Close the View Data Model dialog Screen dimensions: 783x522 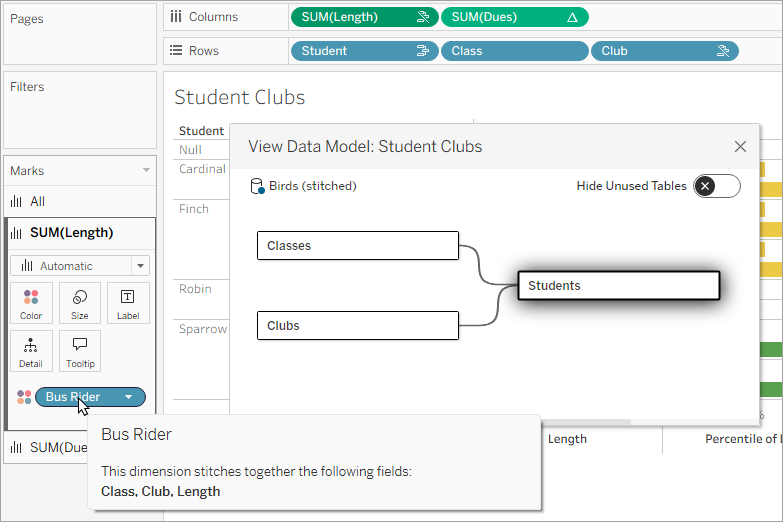coord(740,147)
